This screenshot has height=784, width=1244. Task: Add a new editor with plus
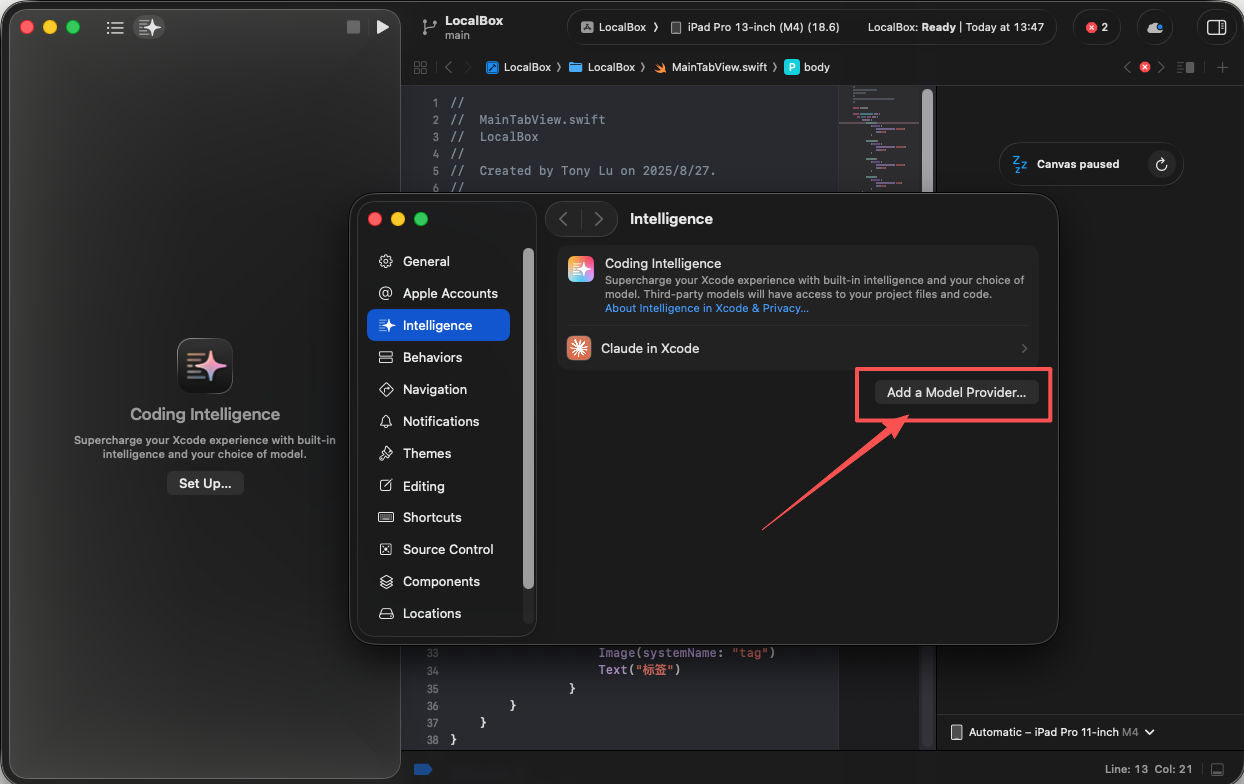1222,67
